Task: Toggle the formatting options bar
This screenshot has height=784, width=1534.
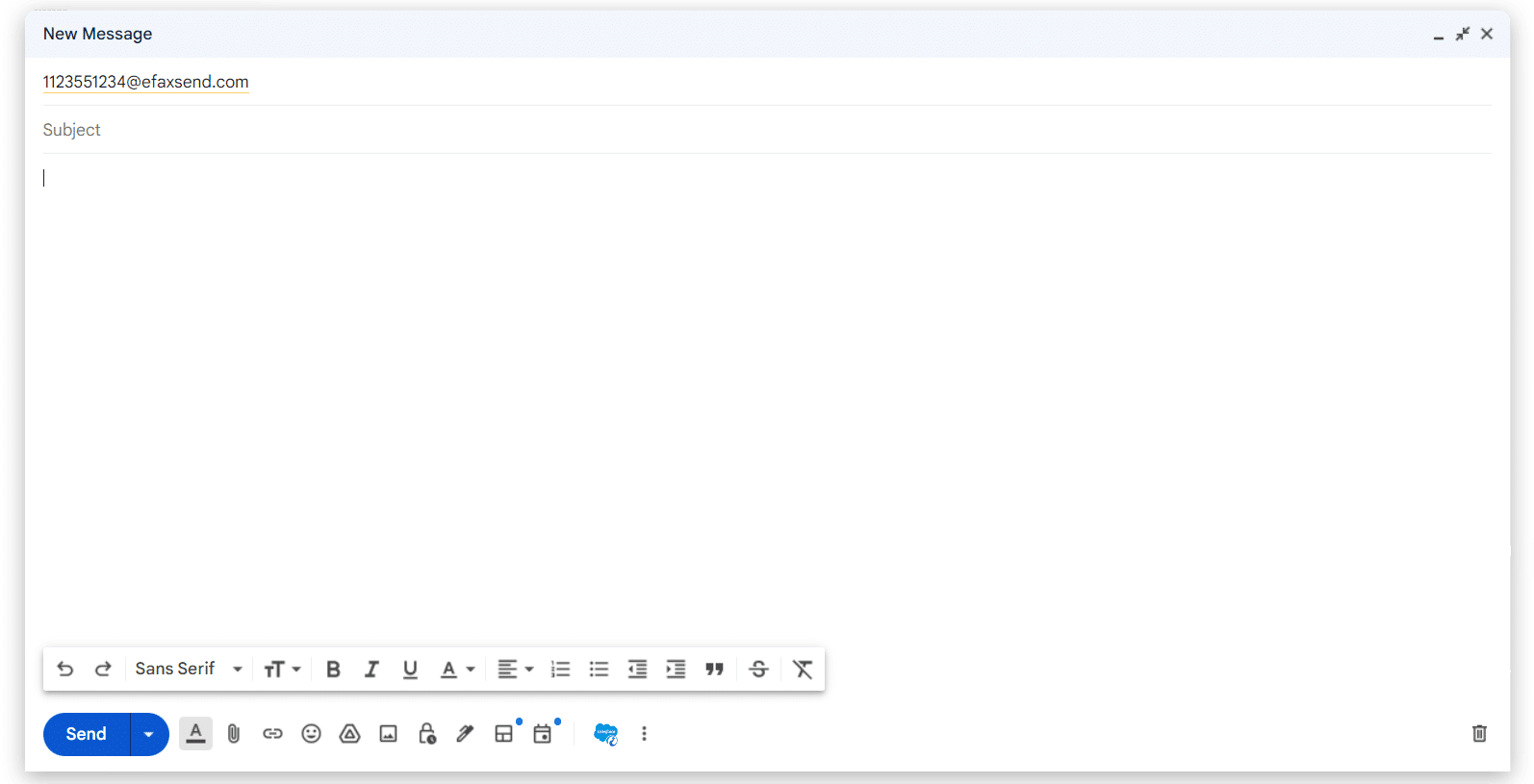Action: [195, 734]
